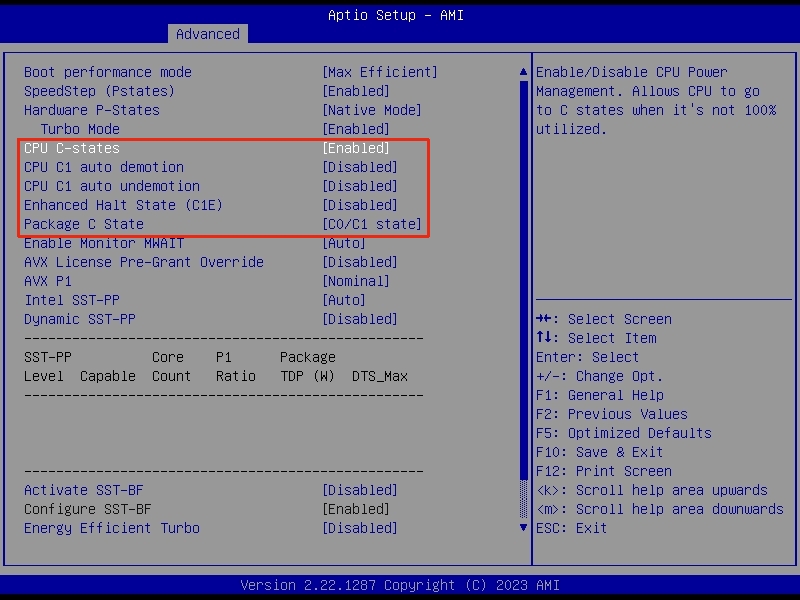Viewport: 800px width, 600px height.
Task: Open the Native Mode value list
Action: (372, 110)
